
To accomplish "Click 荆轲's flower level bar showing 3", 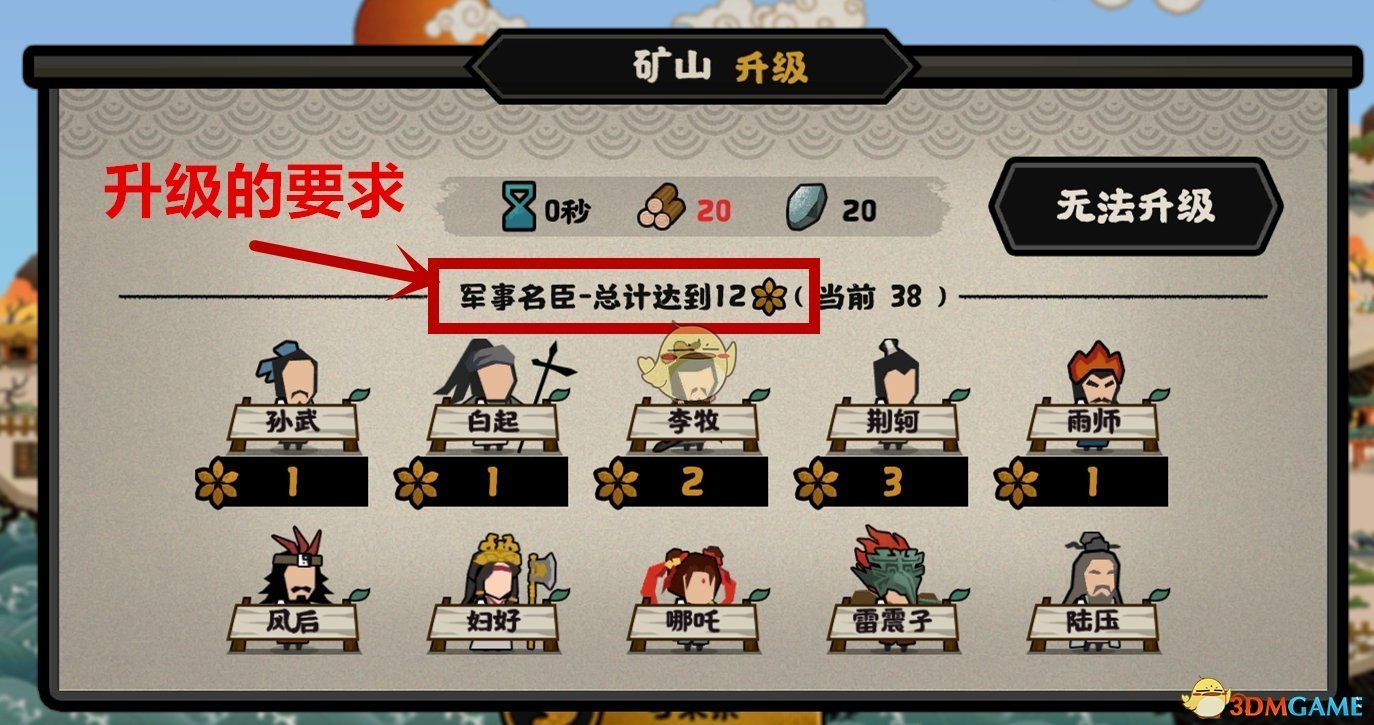I will pyautogui.click(x=881, y=482).
